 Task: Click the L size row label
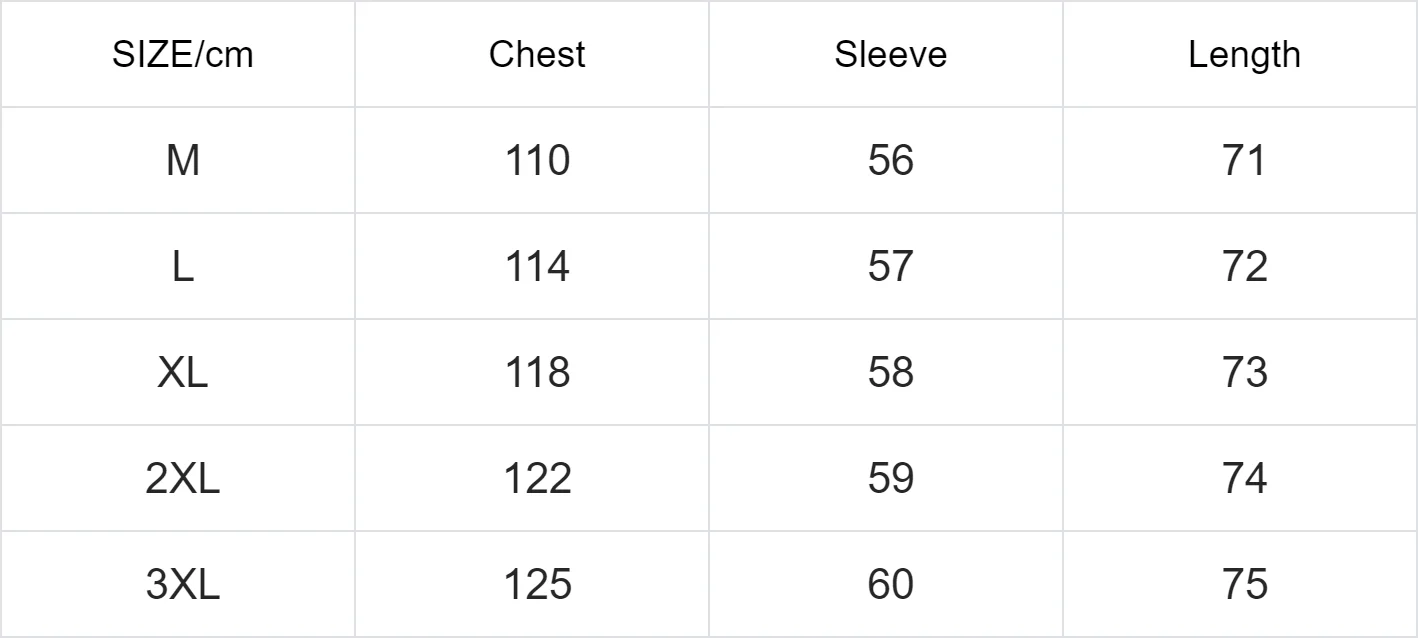[183, 266]
